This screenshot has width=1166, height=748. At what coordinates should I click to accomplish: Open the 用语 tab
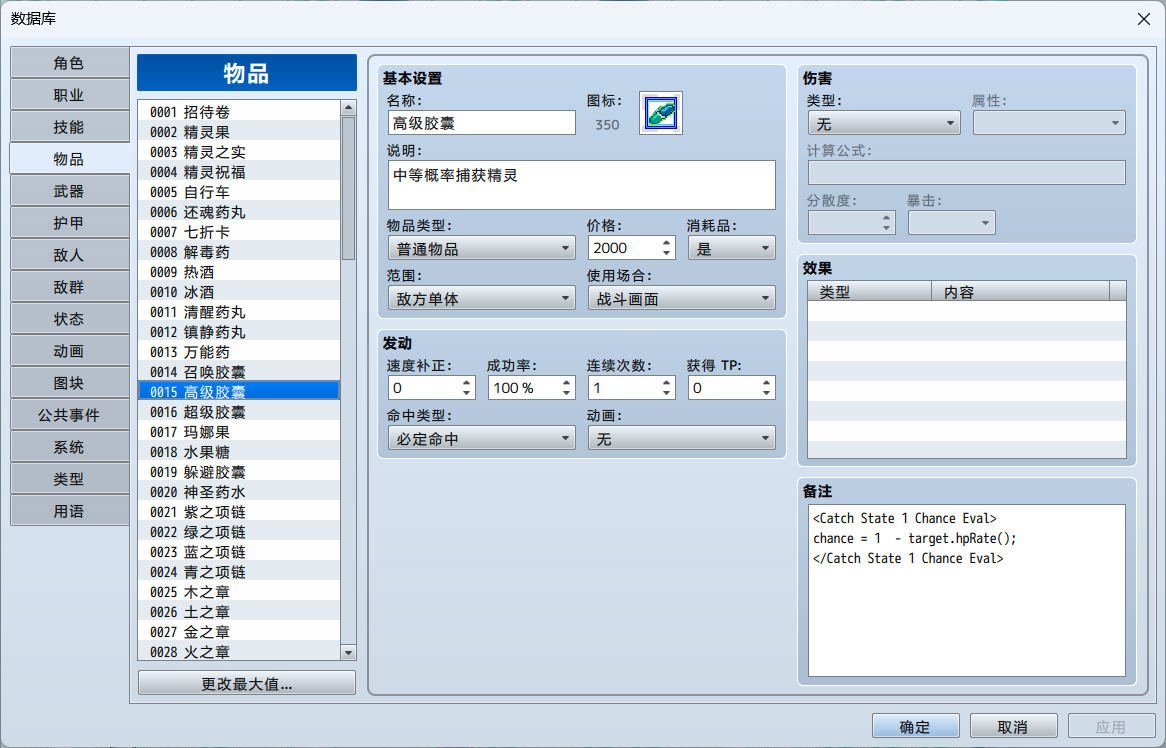[x=69, y=511]
